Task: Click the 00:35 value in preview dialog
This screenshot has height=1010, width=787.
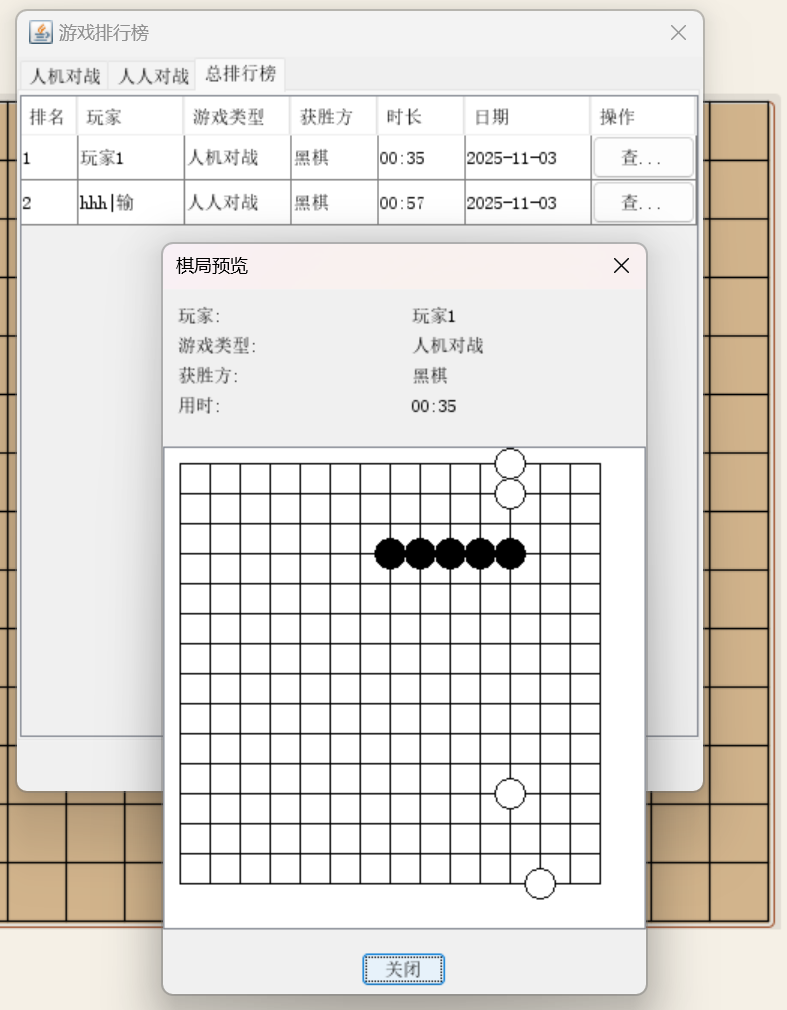Action: click(433, 406)
